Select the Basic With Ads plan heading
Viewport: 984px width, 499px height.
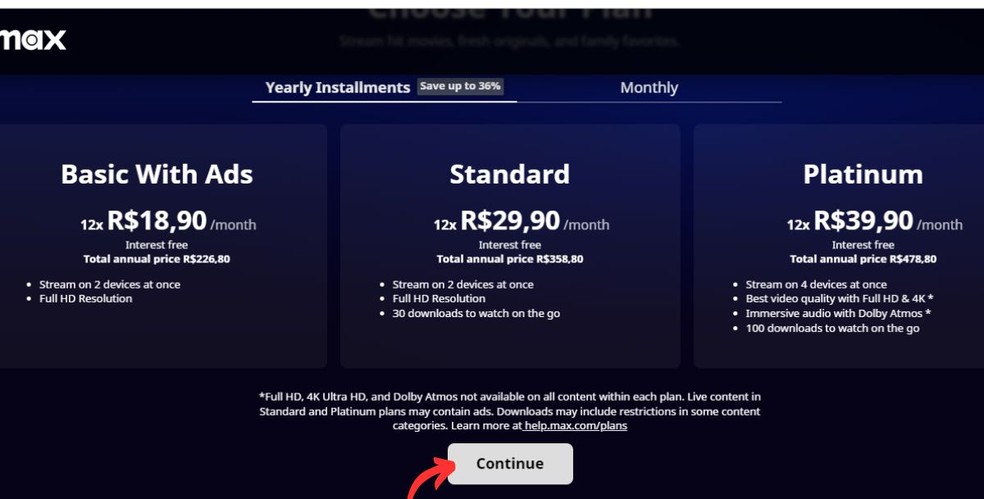(157, 174)
